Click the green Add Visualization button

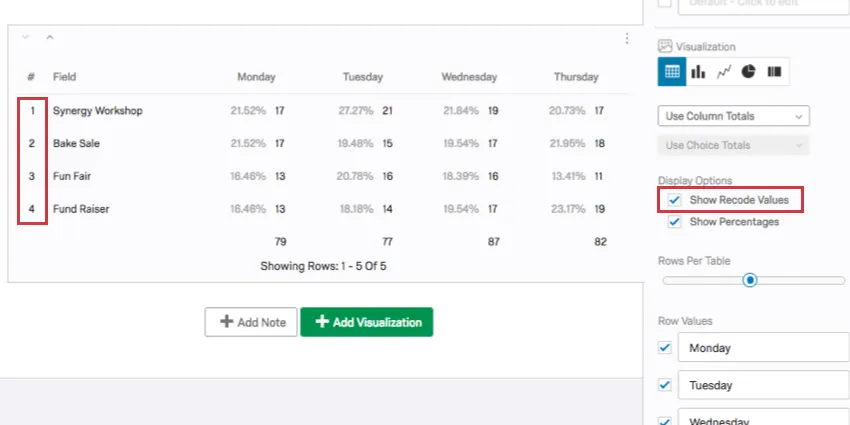[367, 322]
